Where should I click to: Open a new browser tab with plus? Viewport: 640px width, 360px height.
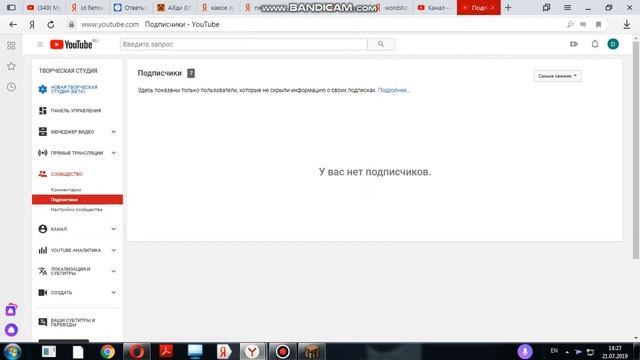(x=508, y=7)
